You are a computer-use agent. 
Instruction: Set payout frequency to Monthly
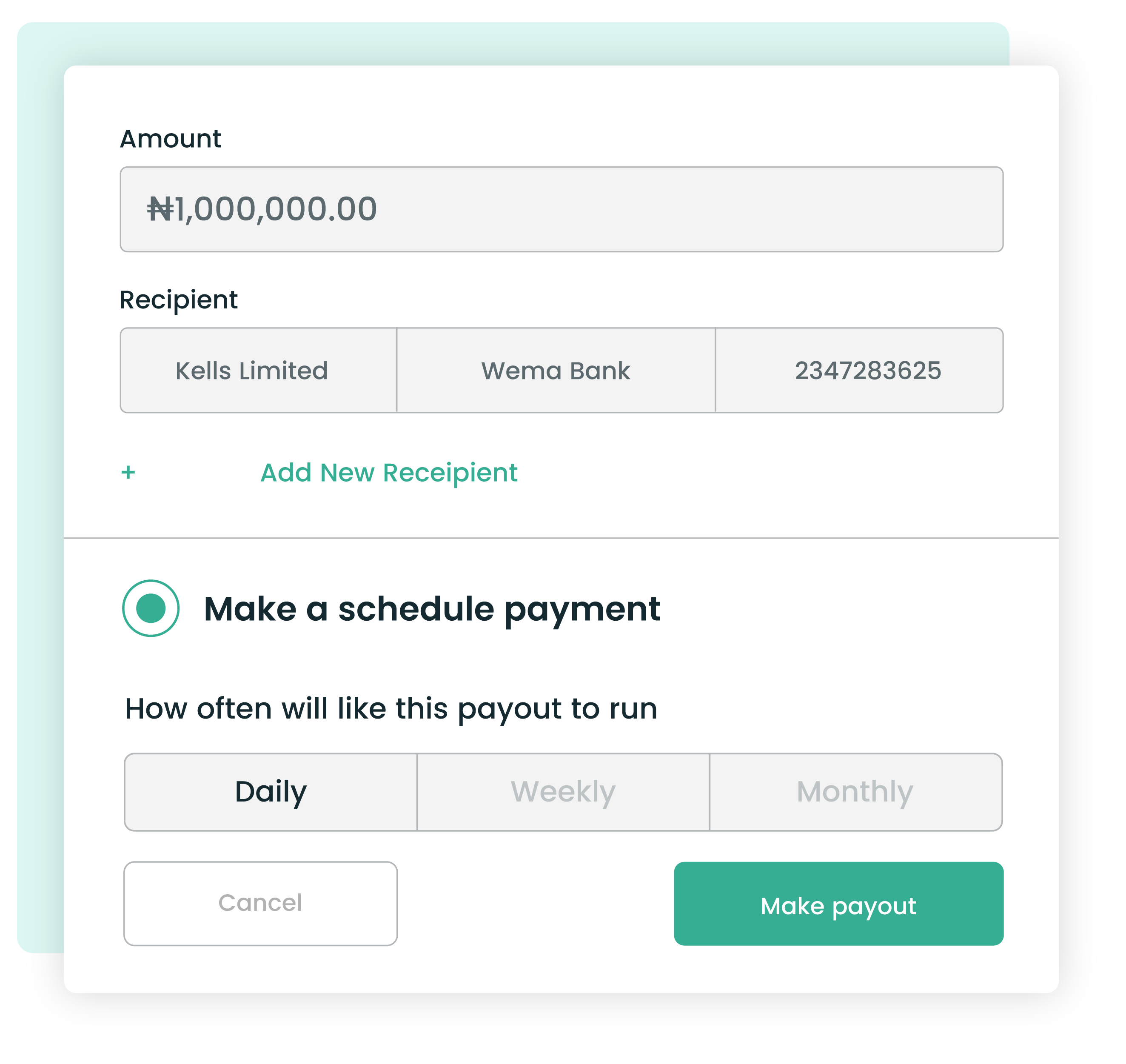[855, 792]
